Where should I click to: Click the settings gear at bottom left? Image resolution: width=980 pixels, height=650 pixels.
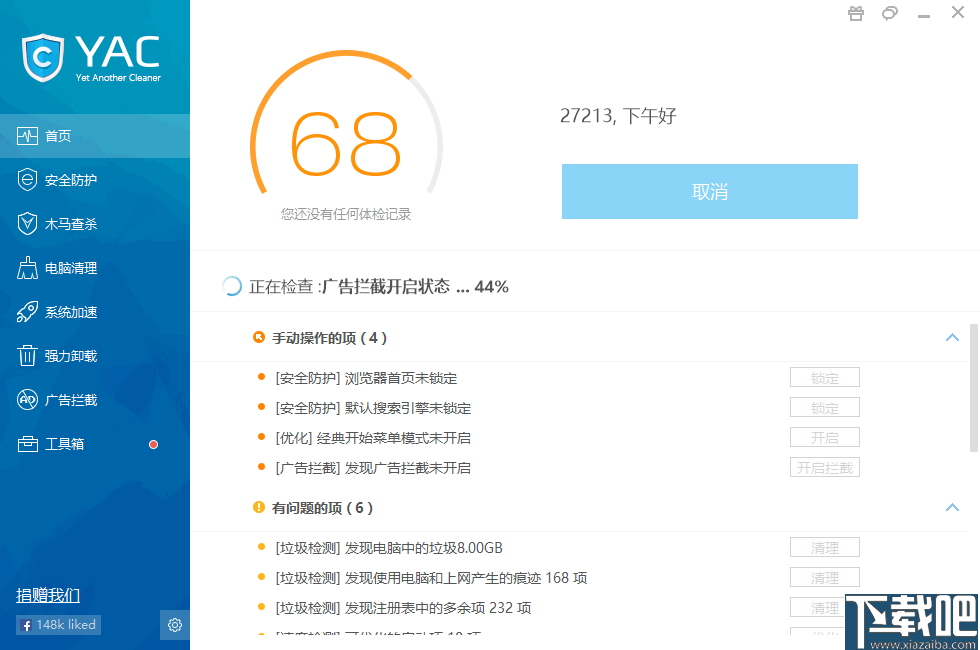[174, 624]
